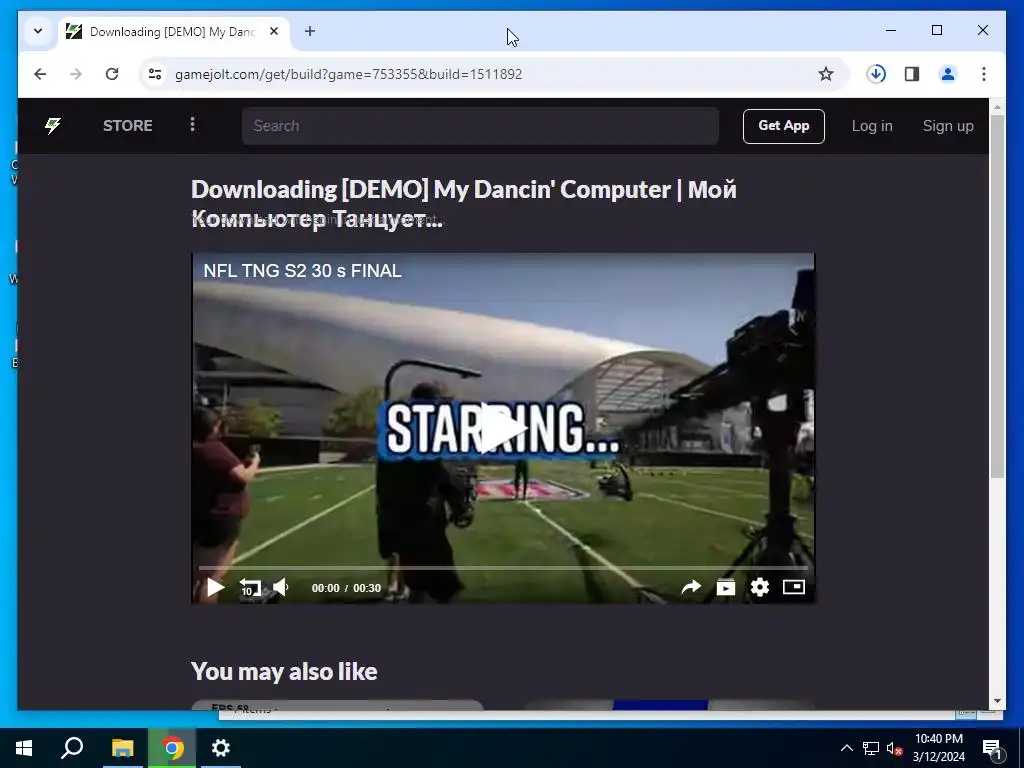Mute the video volume

(281, 587)
